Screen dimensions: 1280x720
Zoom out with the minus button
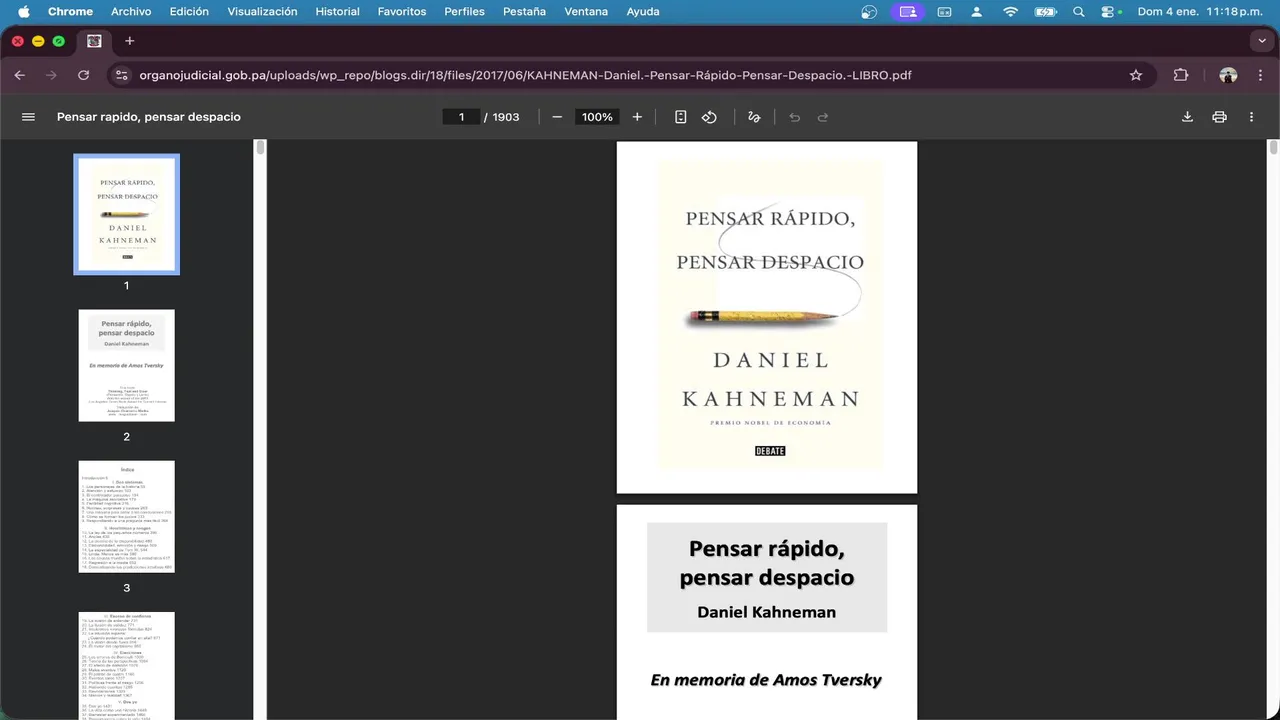pos(557,117)
